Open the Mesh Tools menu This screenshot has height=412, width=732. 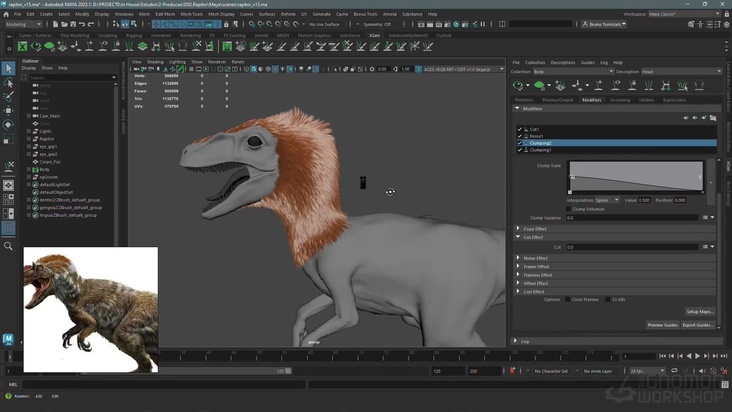tap(192, 14)
